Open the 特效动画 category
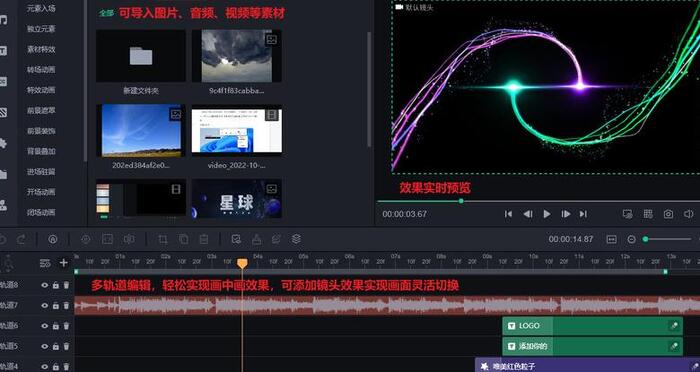Viewport: 700px width, 372px height. point(41,90)
